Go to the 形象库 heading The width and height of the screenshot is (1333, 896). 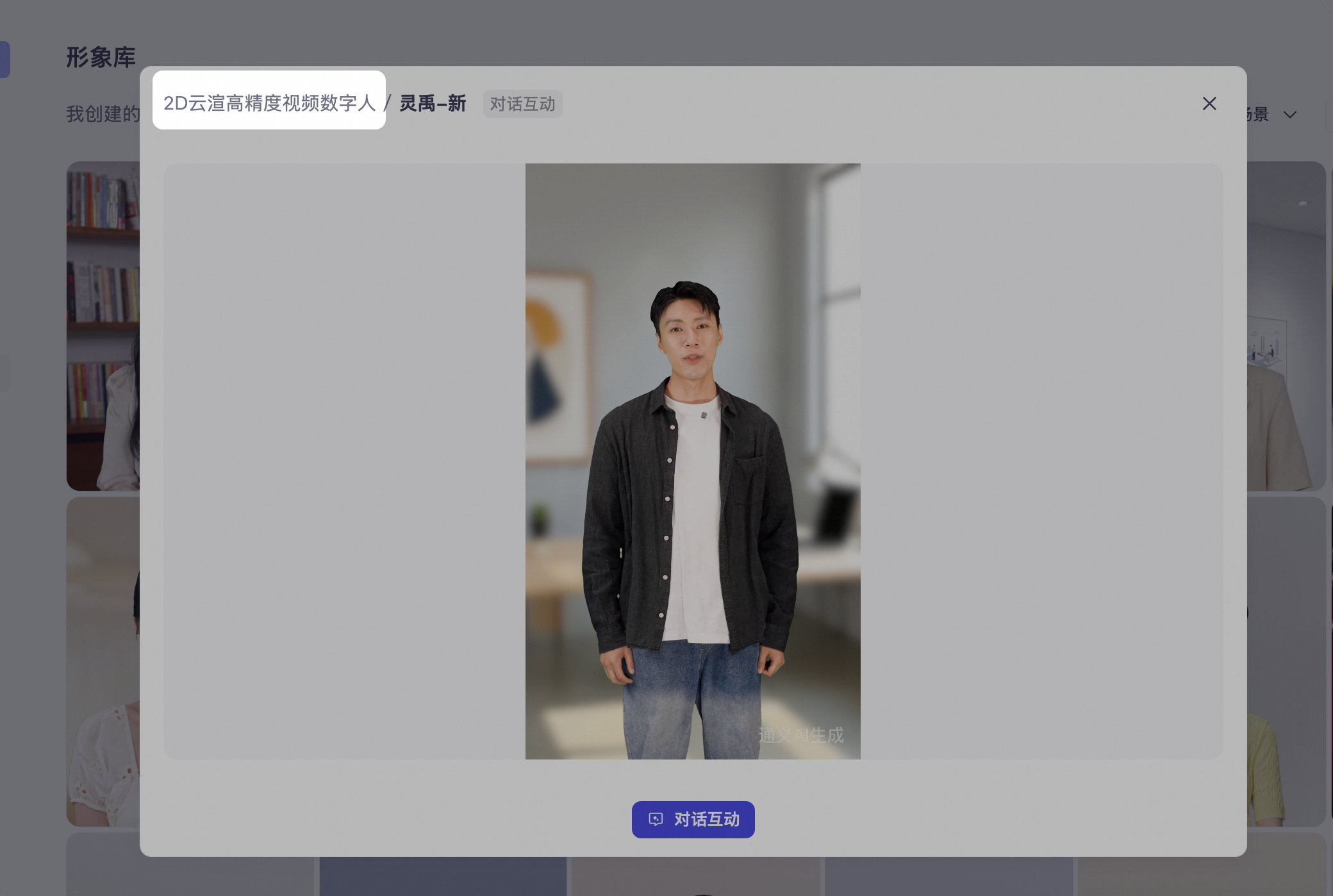pos(101,57)
